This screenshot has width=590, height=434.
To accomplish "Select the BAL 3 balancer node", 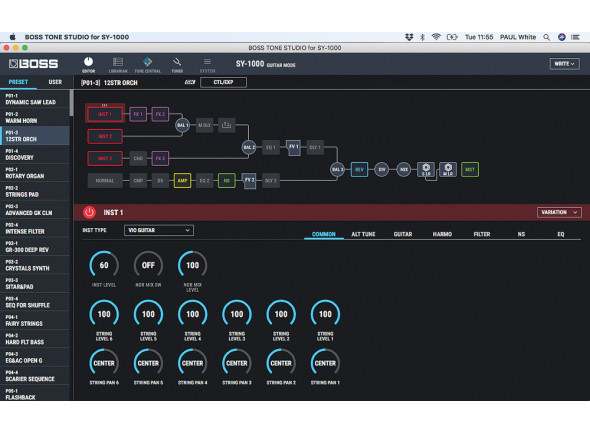I will point(337,169).
